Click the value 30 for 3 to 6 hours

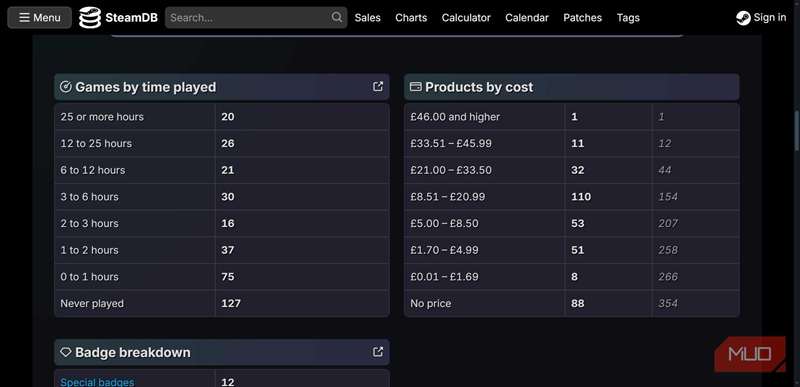click(x=228, y=197)
